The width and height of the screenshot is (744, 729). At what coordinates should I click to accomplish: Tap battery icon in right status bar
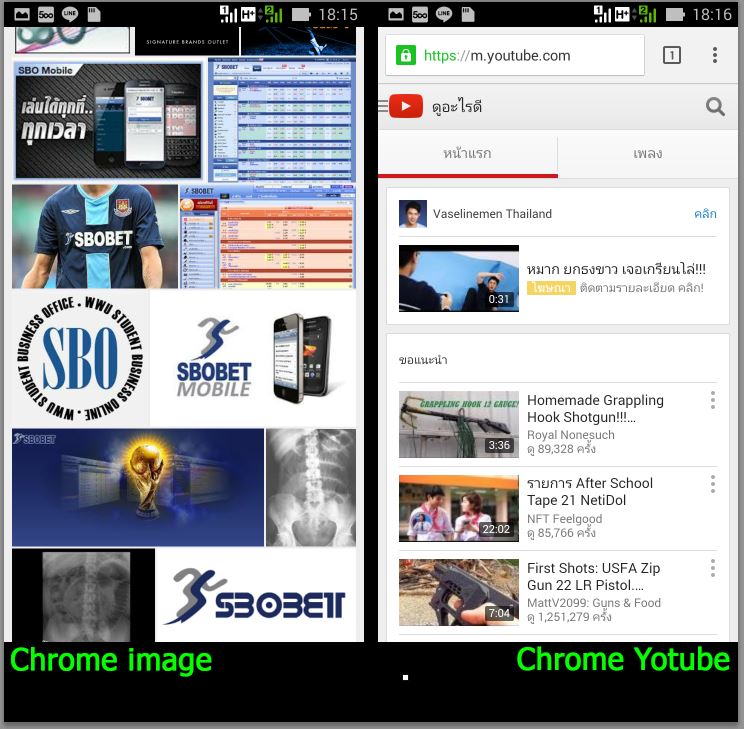click(x=674, y=15)
